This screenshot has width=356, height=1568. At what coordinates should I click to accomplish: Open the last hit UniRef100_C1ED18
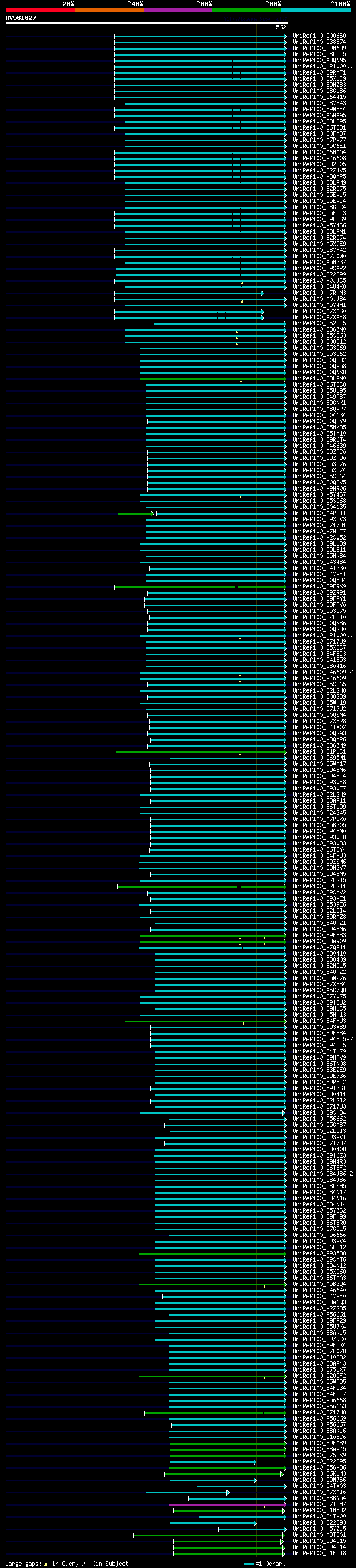coord(319,1554)
